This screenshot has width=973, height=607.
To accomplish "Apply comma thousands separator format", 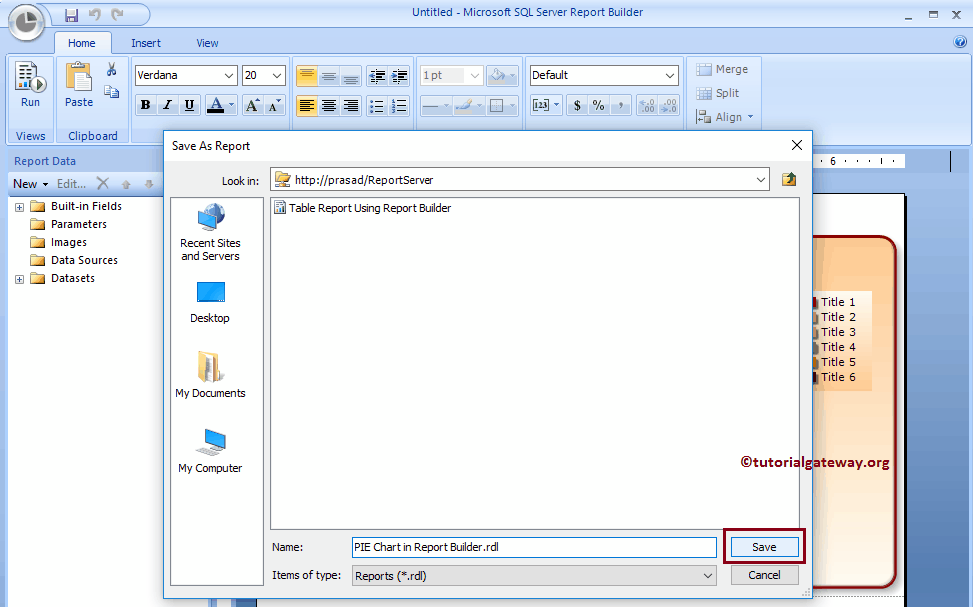I will coord(621,106).
